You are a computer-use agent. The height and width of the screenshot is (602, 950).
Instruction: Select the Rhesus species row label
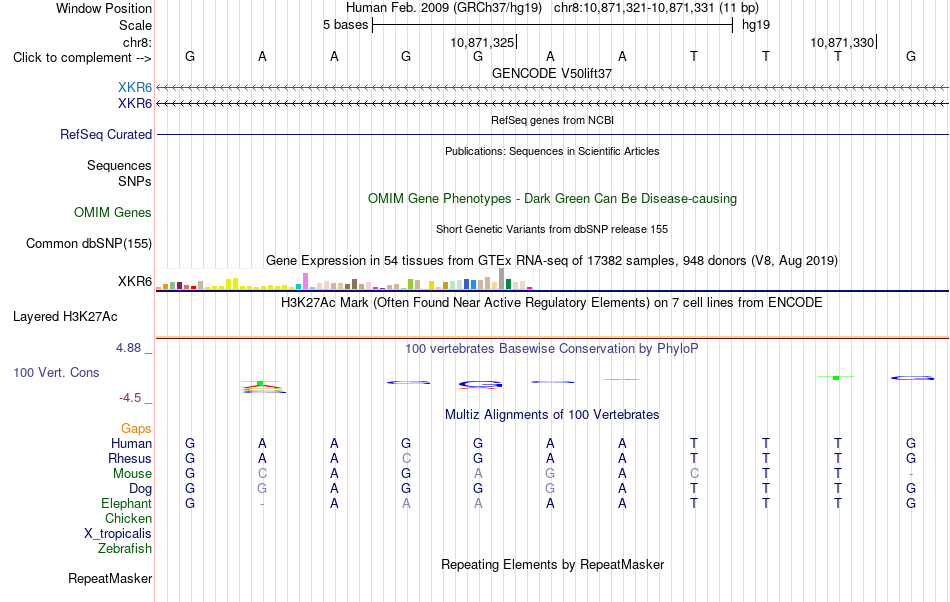129,458
